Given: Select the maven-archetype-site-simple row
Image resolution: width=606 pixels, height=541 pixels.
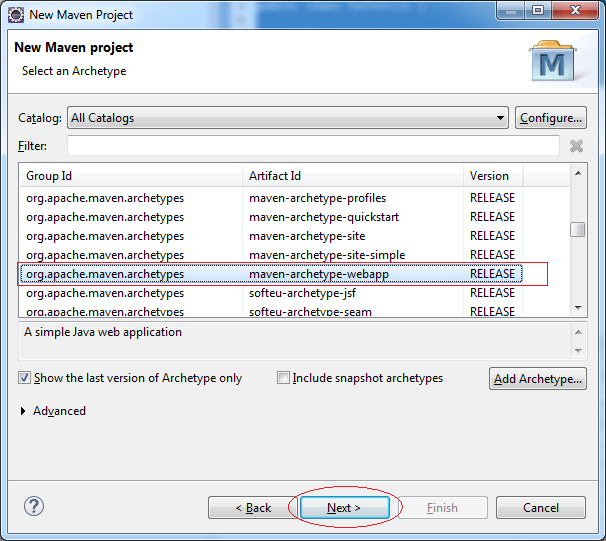Looking at the screenshot, I should (271, 255).
